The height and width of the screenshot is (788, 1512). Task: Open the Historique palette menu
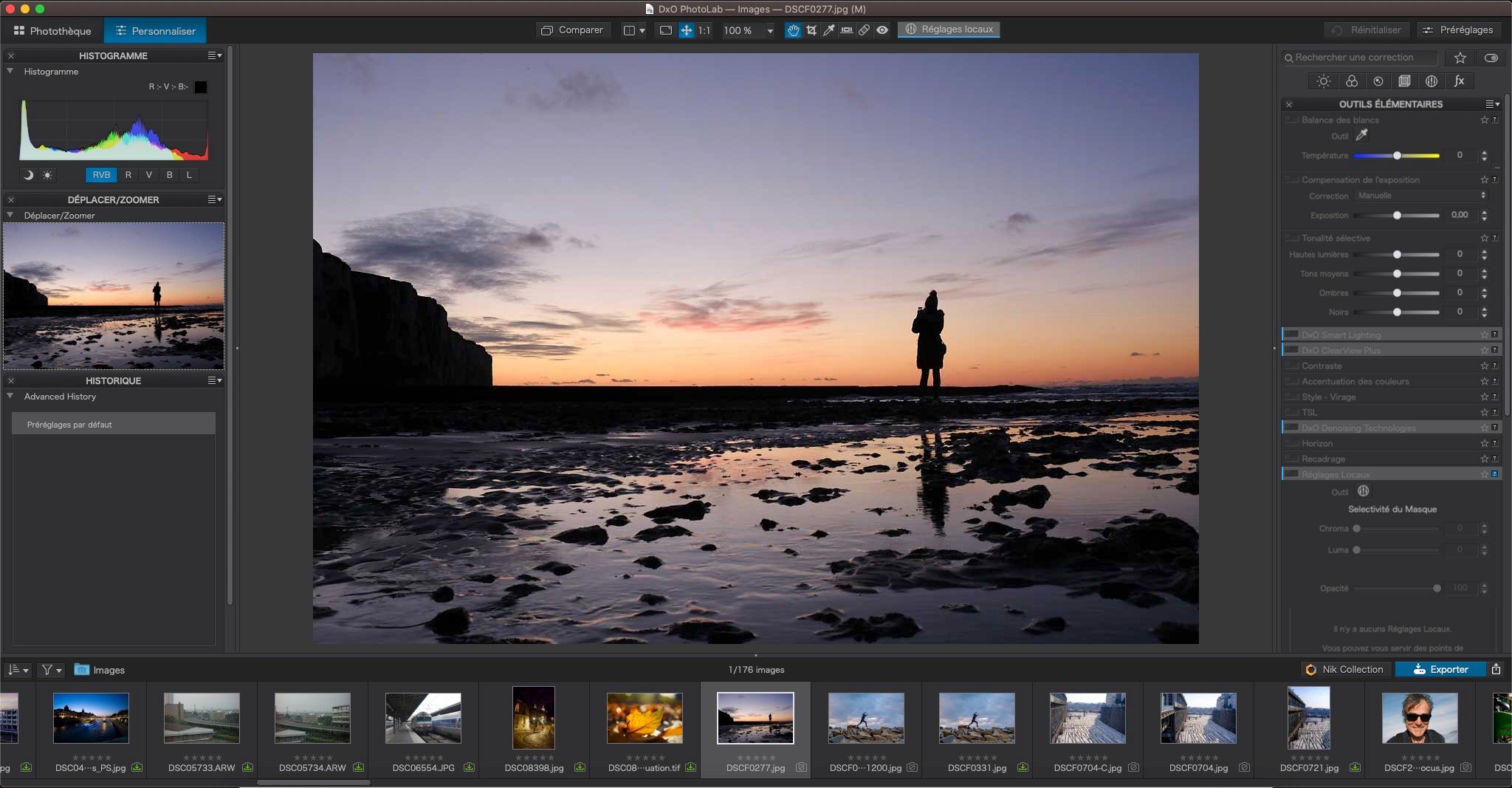[x=214, y=380]
